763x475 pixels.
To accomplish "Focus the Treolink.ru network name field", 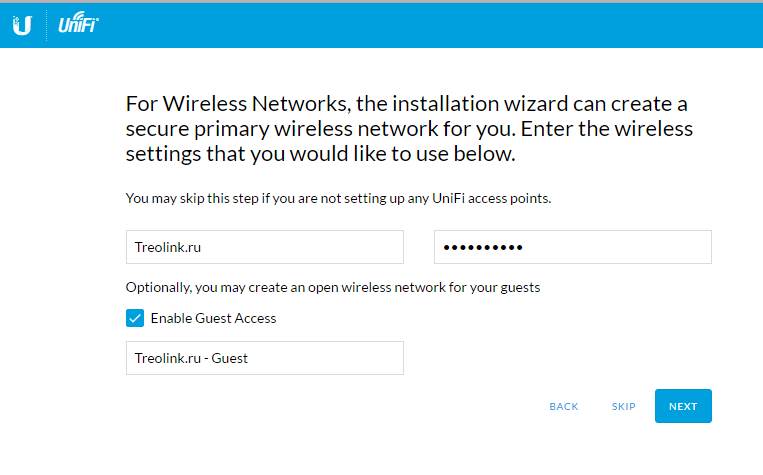I will [x=265, y=247].
